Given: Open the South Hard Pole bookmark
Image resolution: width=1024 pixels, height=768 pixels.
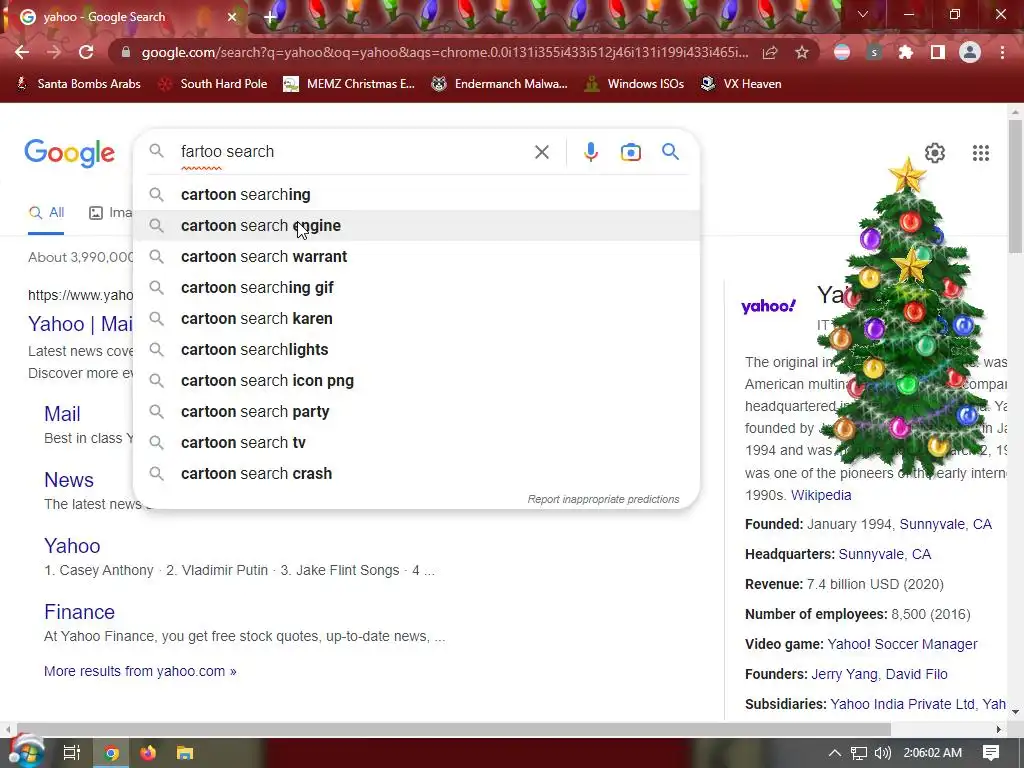Looking at the screenshot, I should point(213,84).
